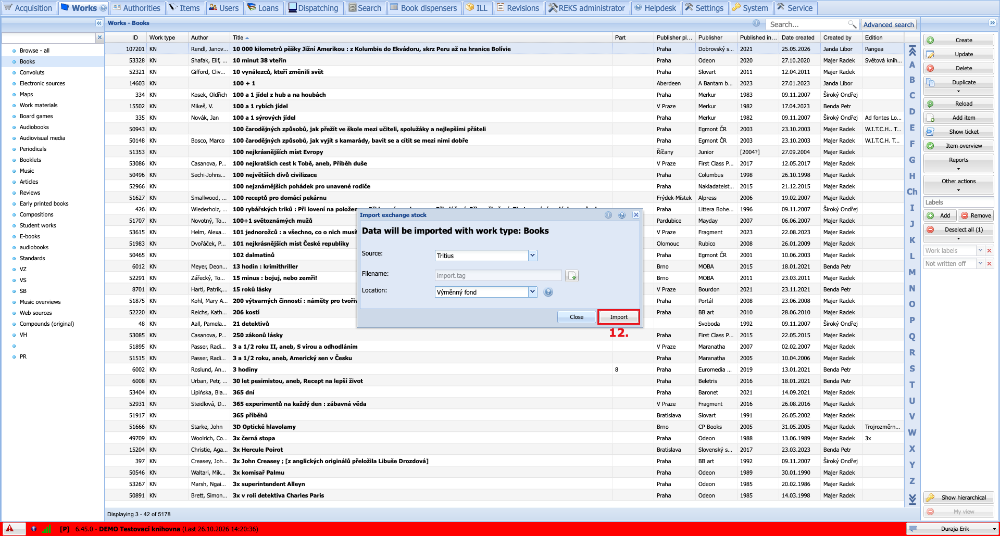Expand the Reports dropdown button
Image resolution: width=1000 pixels, height=536 pixels.
959,163
